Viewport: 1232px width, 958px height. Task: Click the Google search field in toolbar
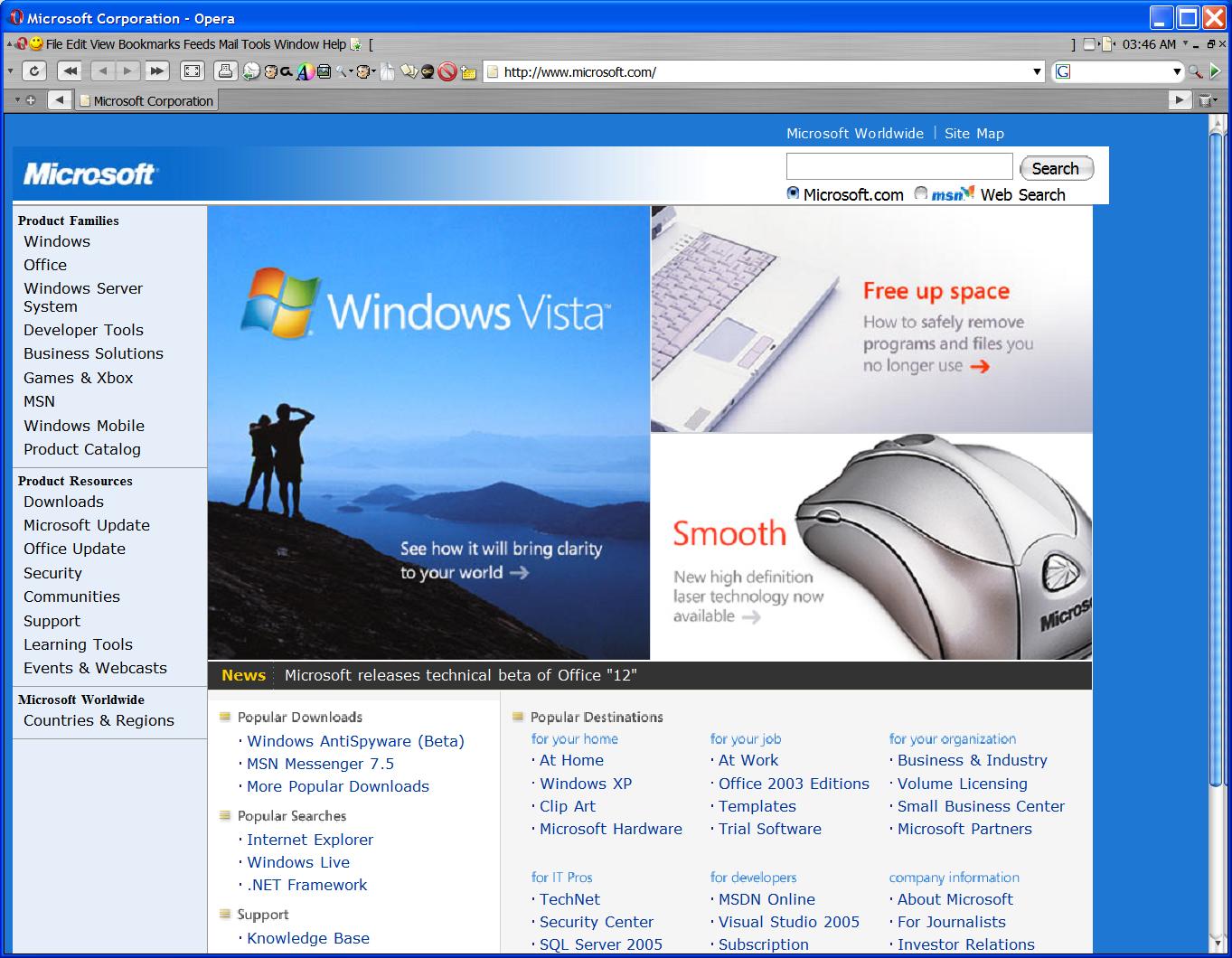(1118, 71)
